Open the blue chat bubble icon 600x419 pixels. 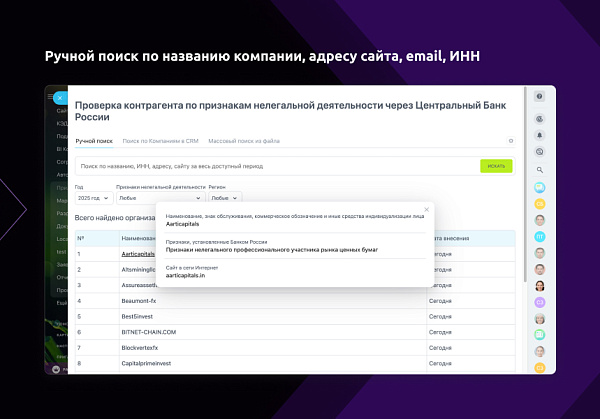540,187
